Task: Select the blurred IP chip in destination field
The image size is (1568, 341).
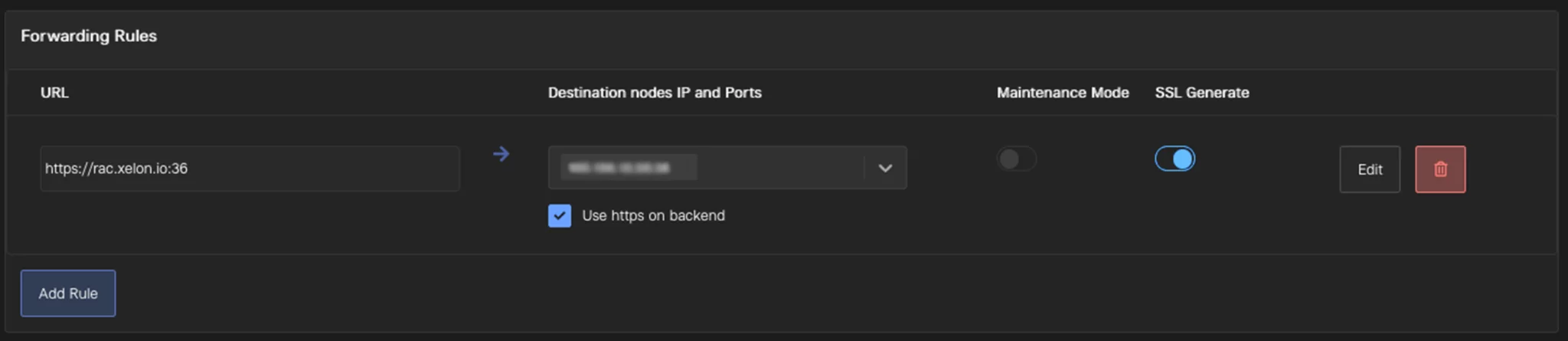Action: pos(629,168)
